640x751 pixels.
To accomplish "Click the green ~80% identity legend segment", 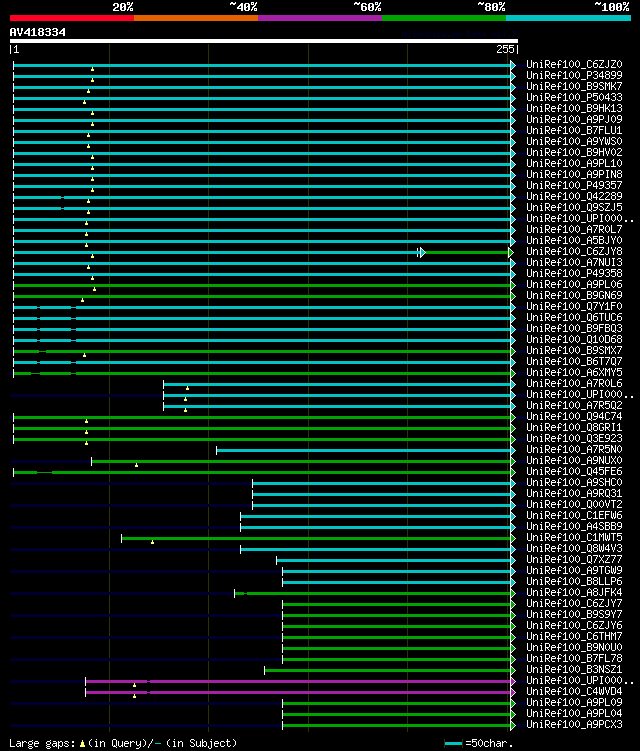I will coord(444,18).
